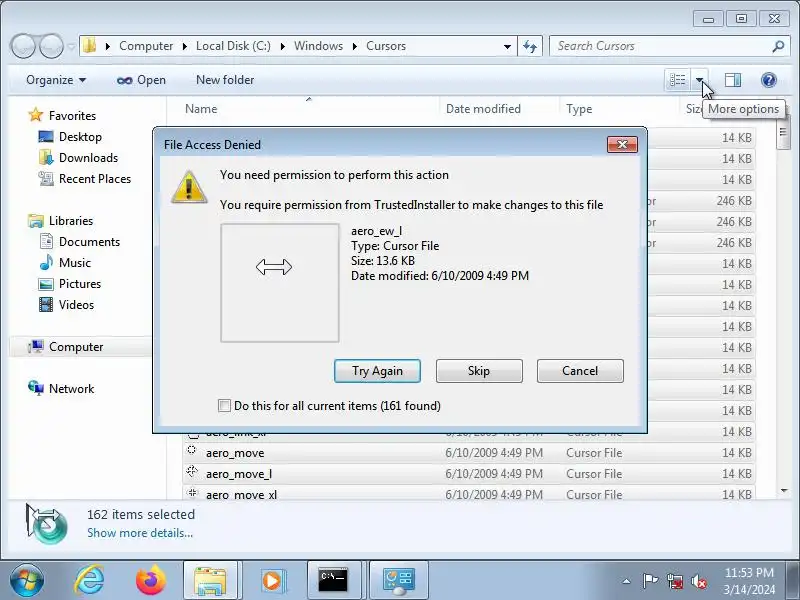Viewport: 800px width, 600px height.
Task: Select Libraries in the navigation pane
Action: (x=71, y=221)
